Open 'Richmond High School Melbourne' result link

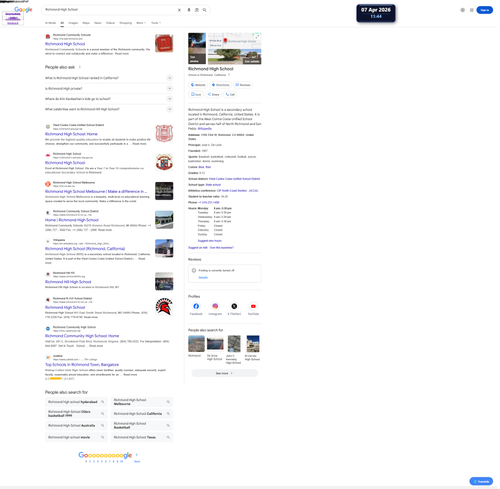click(96, 191)
